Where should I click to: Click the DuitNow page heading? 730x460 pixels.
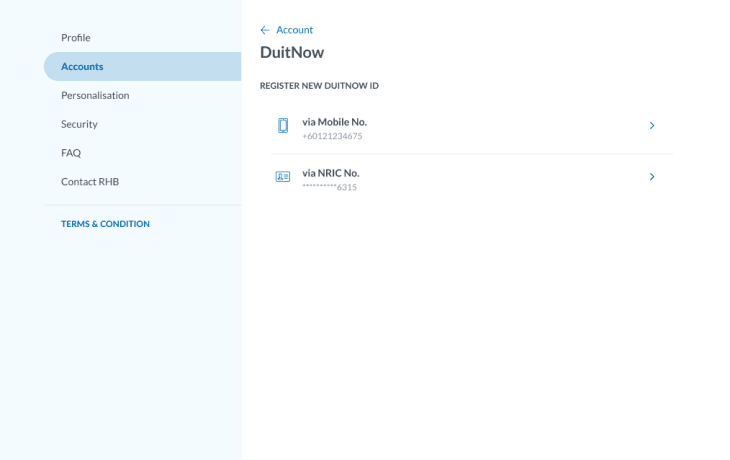(x=292, y=52)
